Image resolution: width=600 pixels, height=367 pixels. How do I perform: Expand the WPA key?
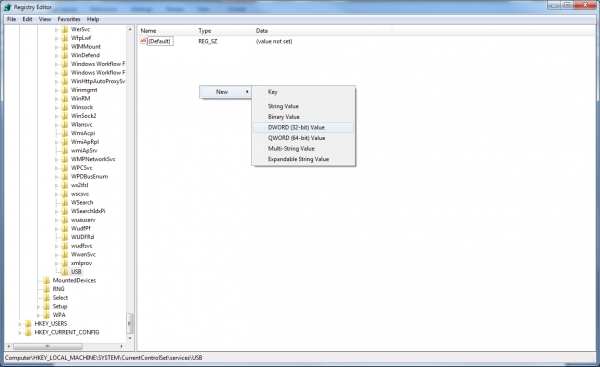(x=38, y=315)
